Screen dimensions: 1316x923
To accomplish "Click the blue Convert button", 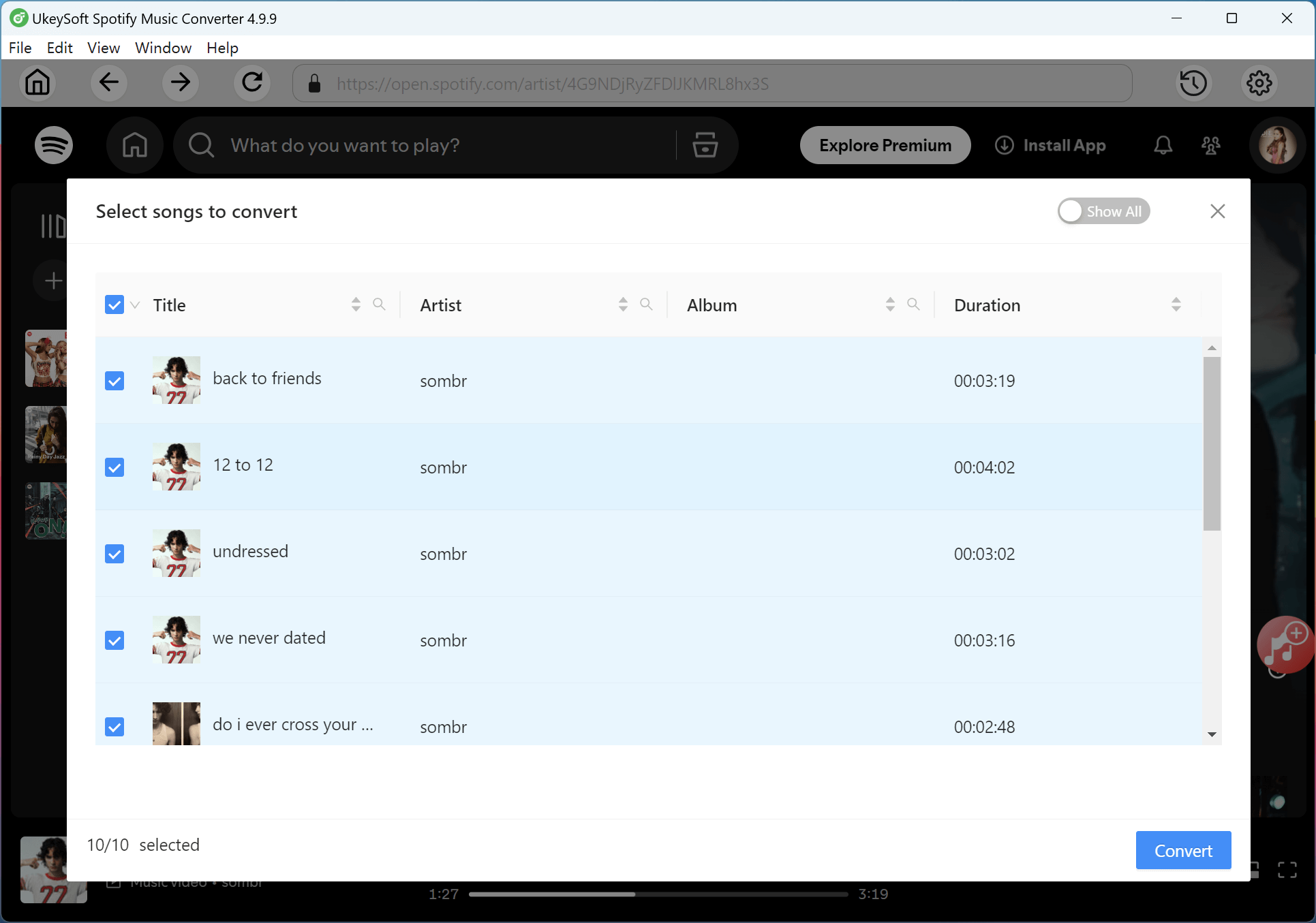I will tap(1183, 850).
